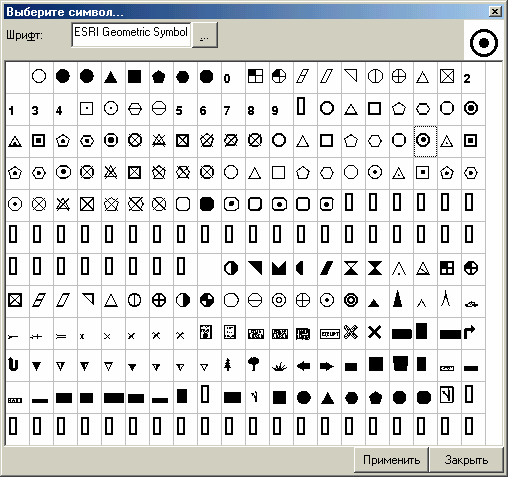This screenshot has width=508, height=477.
Task: Select the deciduous tree symbol
Action: click(x=254, y=364)
